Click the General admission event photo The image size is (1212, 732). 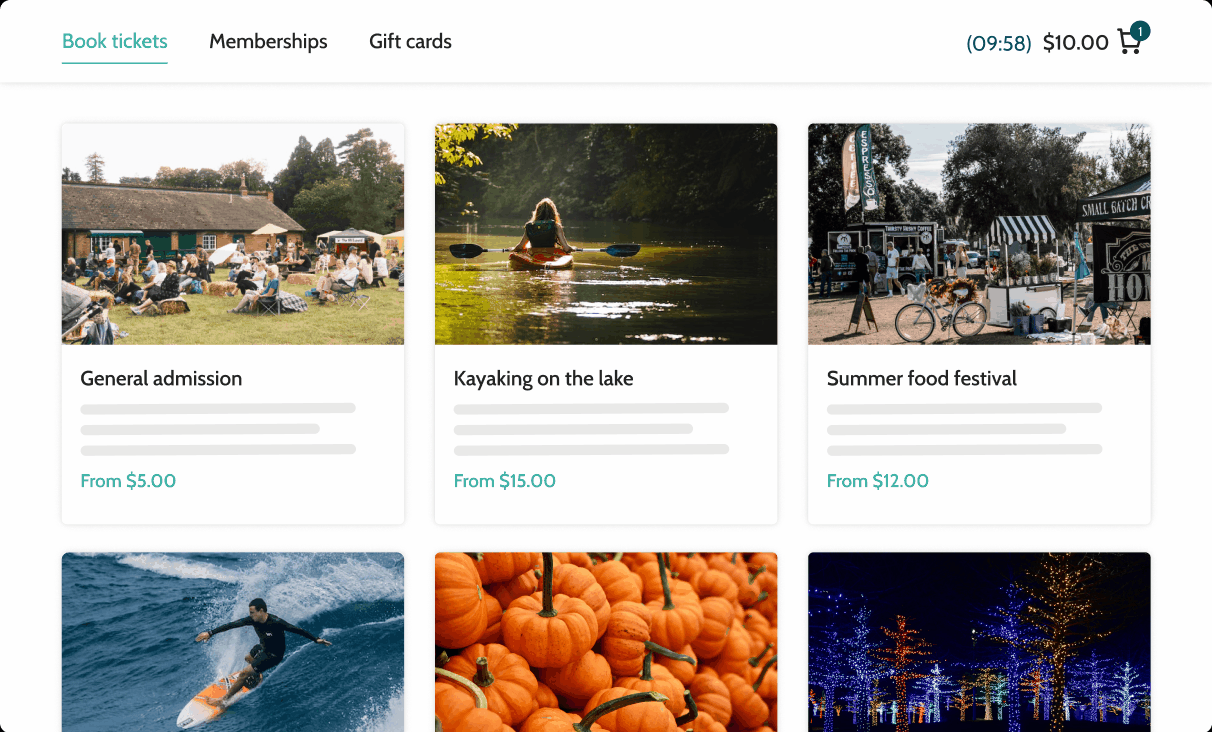(x=232, y=233)
